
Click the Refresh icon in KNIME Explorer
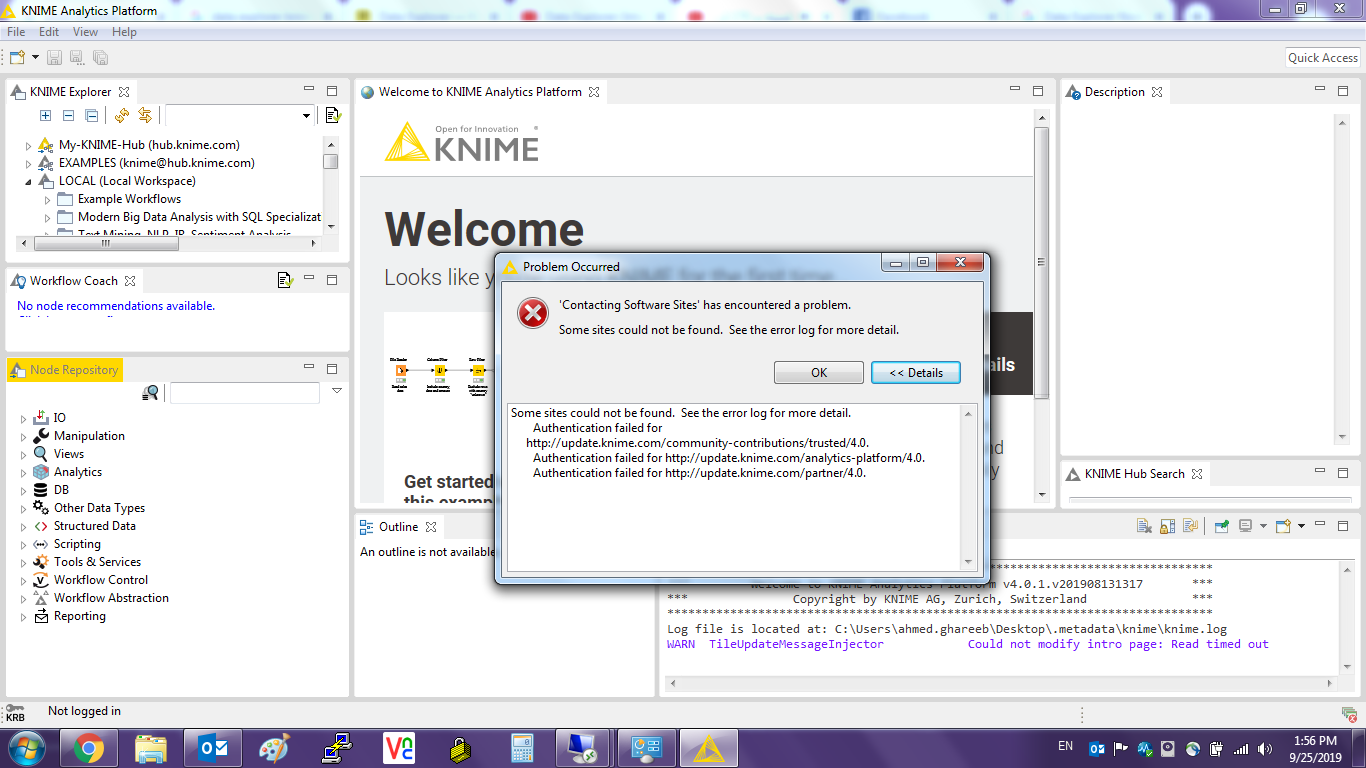122,116
